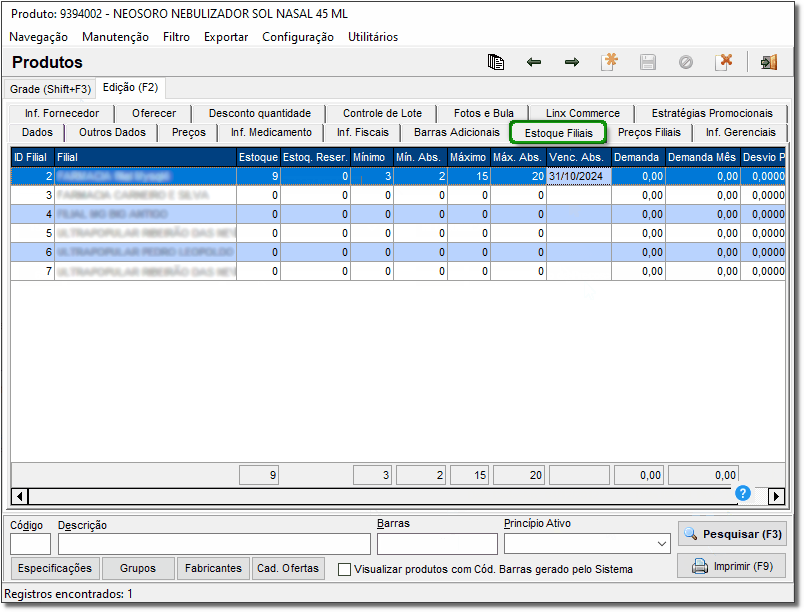Open the Navegação menu
804x612 pixels.
point(38,37)
